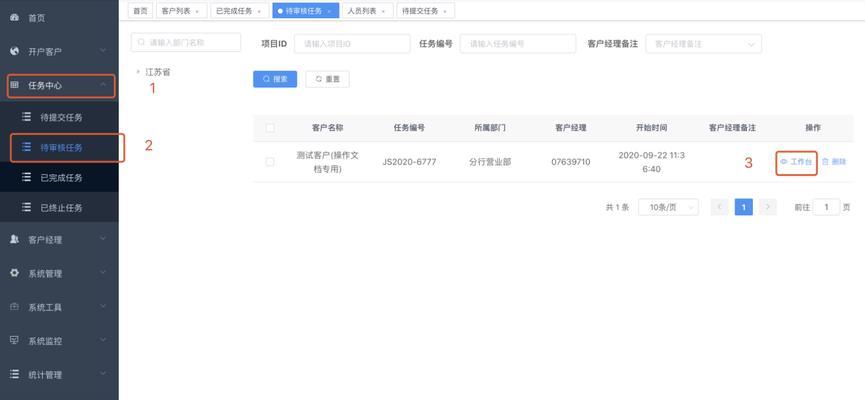Click the 重置 reset button
This screenshot has height=400, width=865.
(327, 79)
